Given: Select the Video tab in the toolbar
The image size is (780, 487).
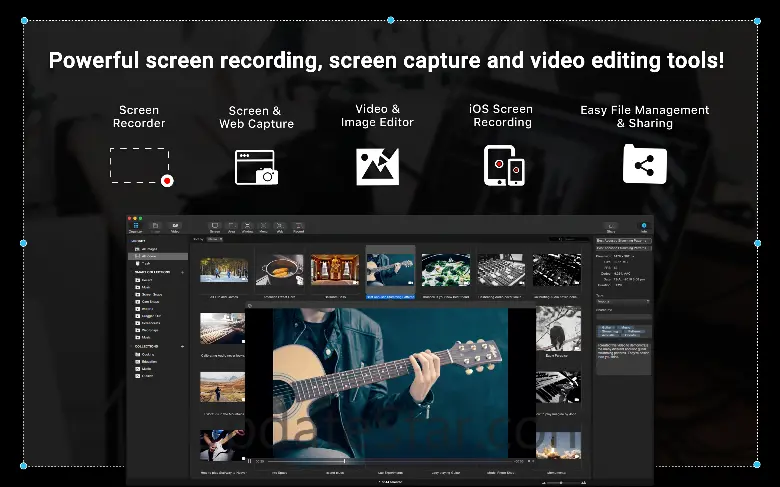Looking at the screenshot, I should [175, 228].
